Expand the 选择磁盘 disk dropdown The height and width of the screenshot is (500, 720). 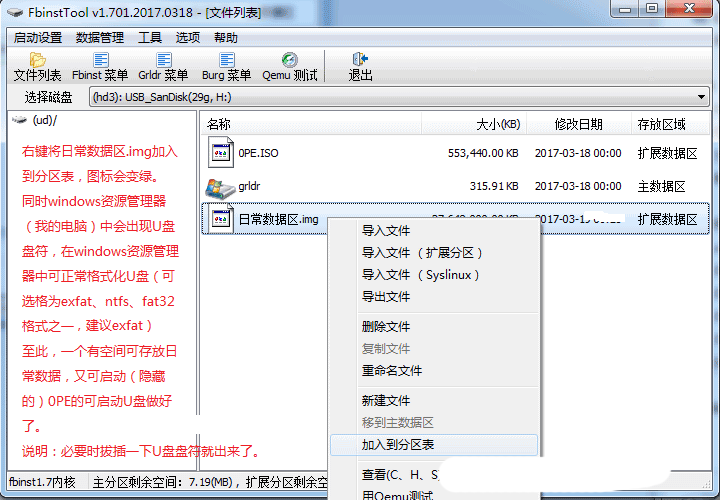[x=701, y=97]
